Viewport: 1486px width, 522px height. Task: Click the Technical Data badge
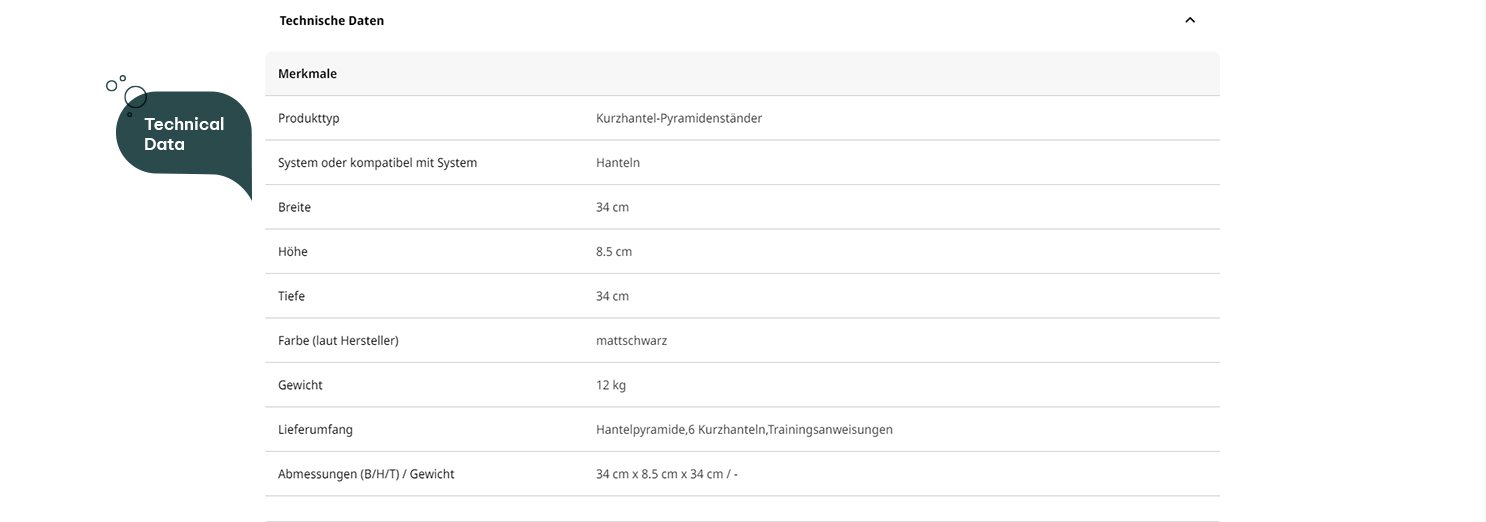point(183,134)
